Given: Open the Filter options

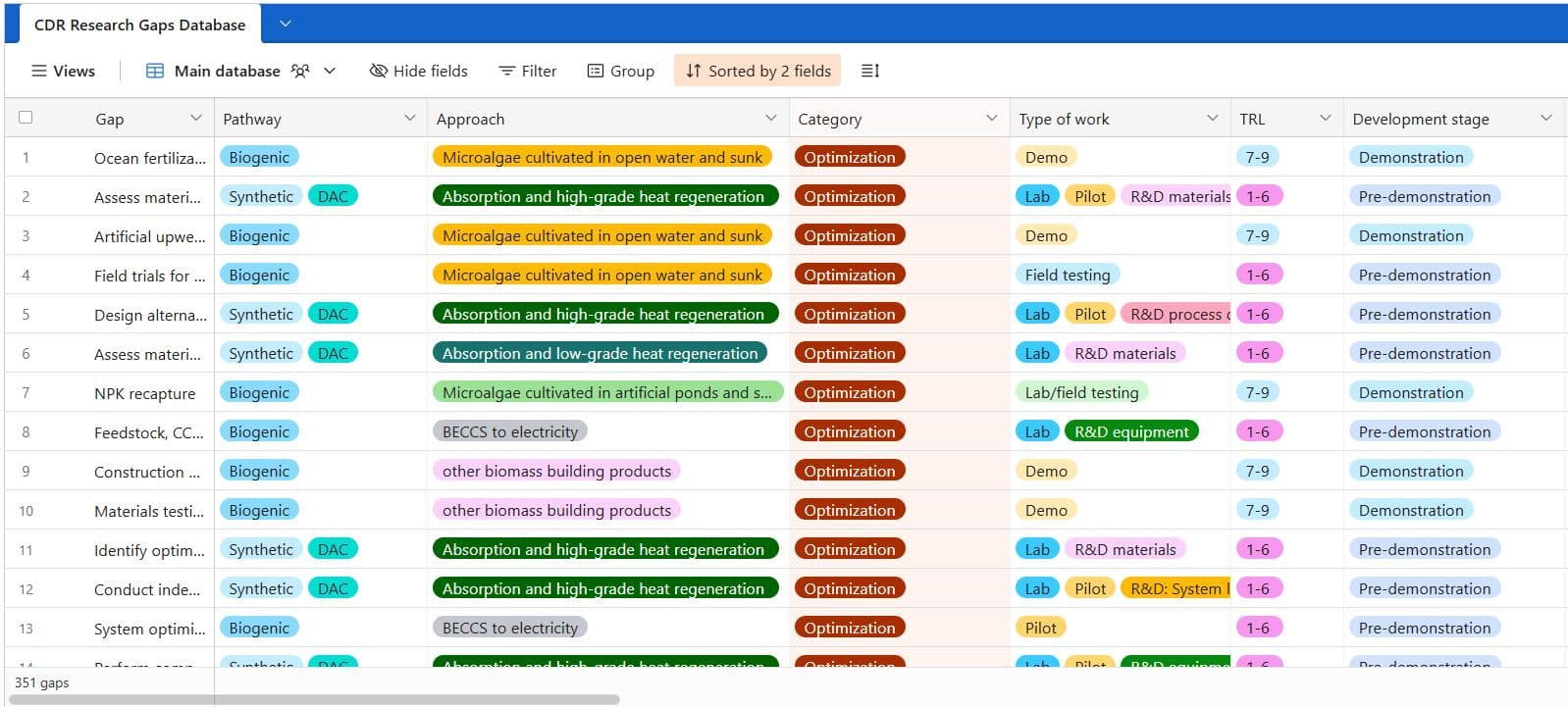Looking at the screenshot, I should (x=528, y=71).
